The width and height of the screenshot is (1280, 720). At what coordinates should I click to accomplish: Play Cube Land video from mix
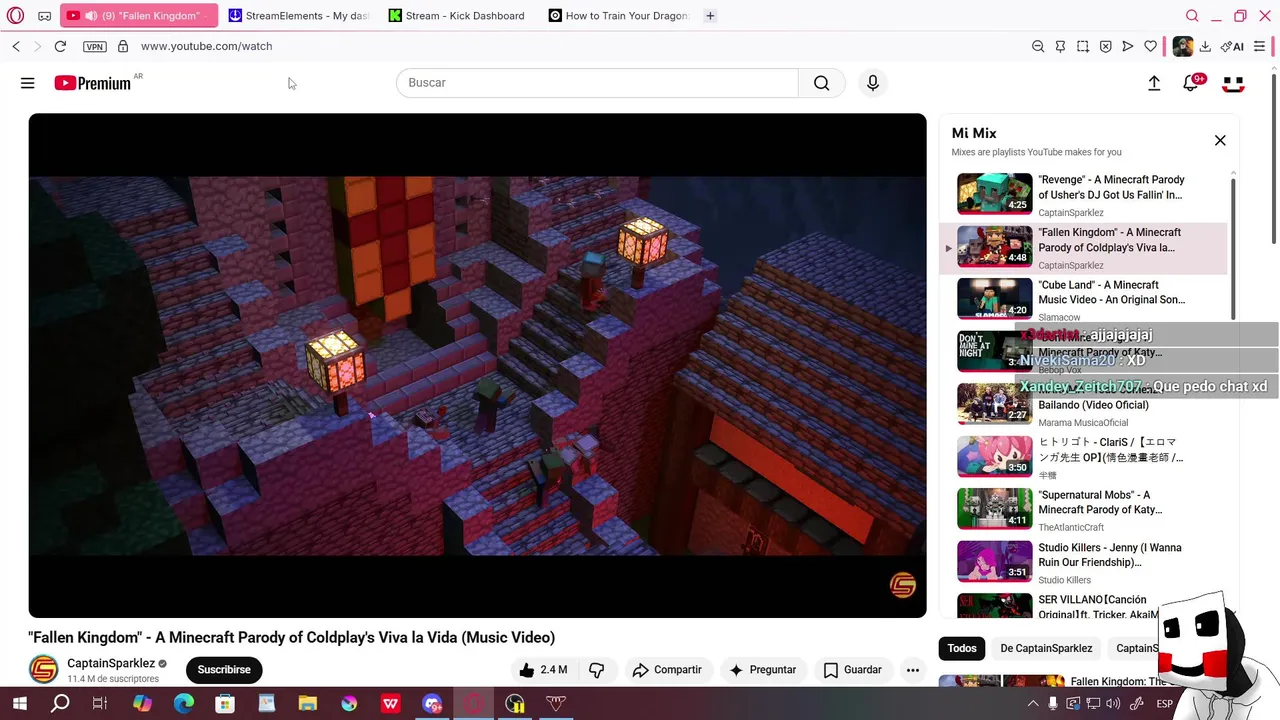1084,300
